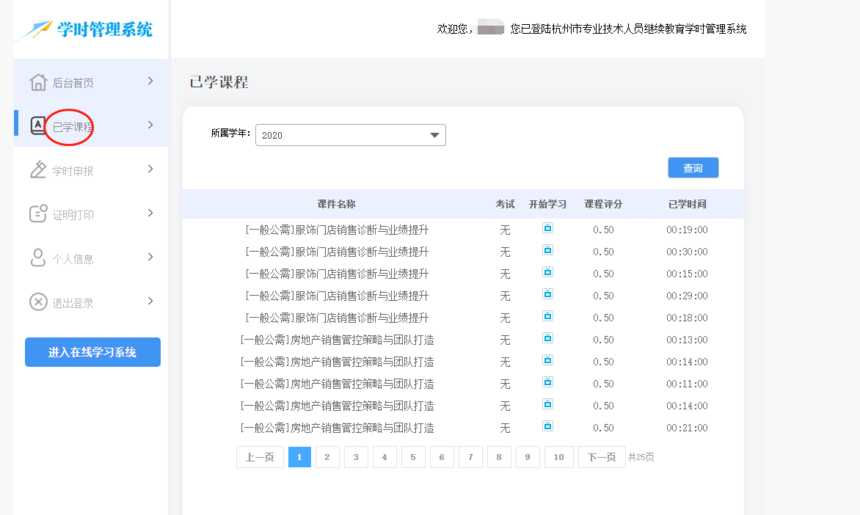The width and height of the screenshot is (860, 515).
Task: Choose the 退出登录 menu item
Action: (x=91, y=301)
